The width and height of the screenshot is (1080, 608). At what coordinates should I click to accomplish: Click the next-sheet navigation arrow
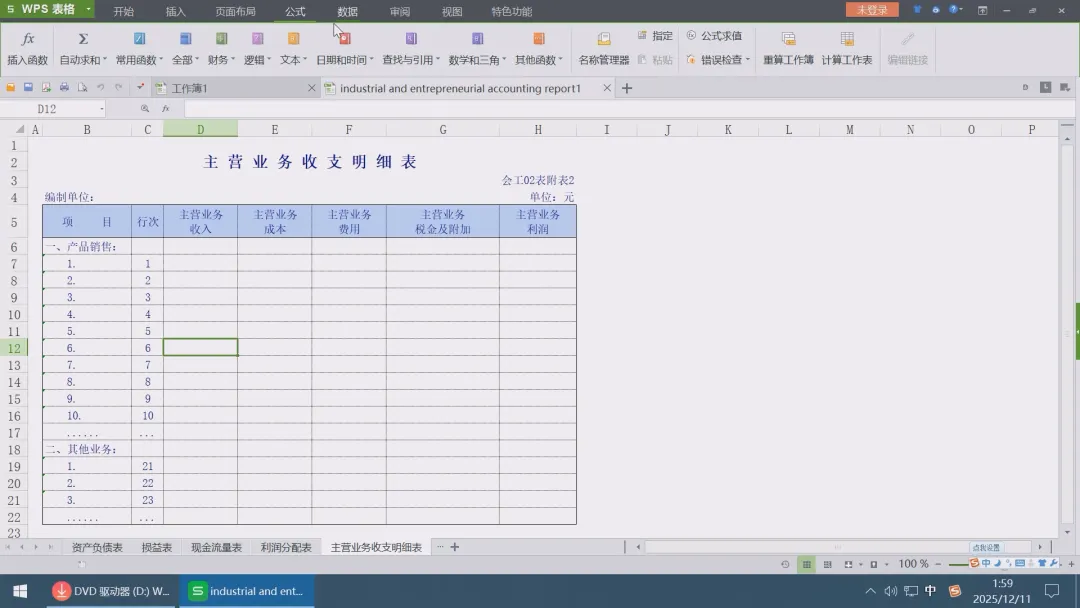coord(36,547)
